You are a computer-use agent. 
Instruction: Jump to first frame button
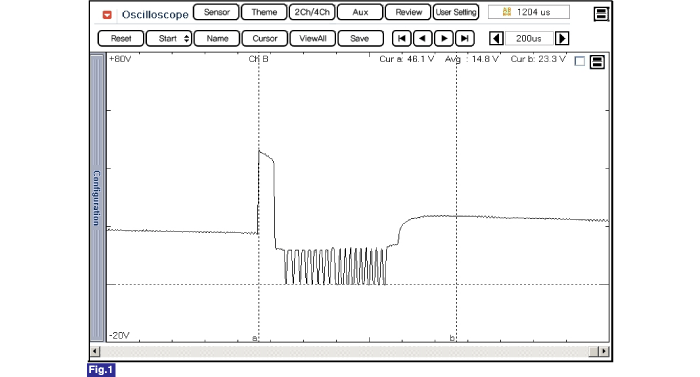point(402,38)
